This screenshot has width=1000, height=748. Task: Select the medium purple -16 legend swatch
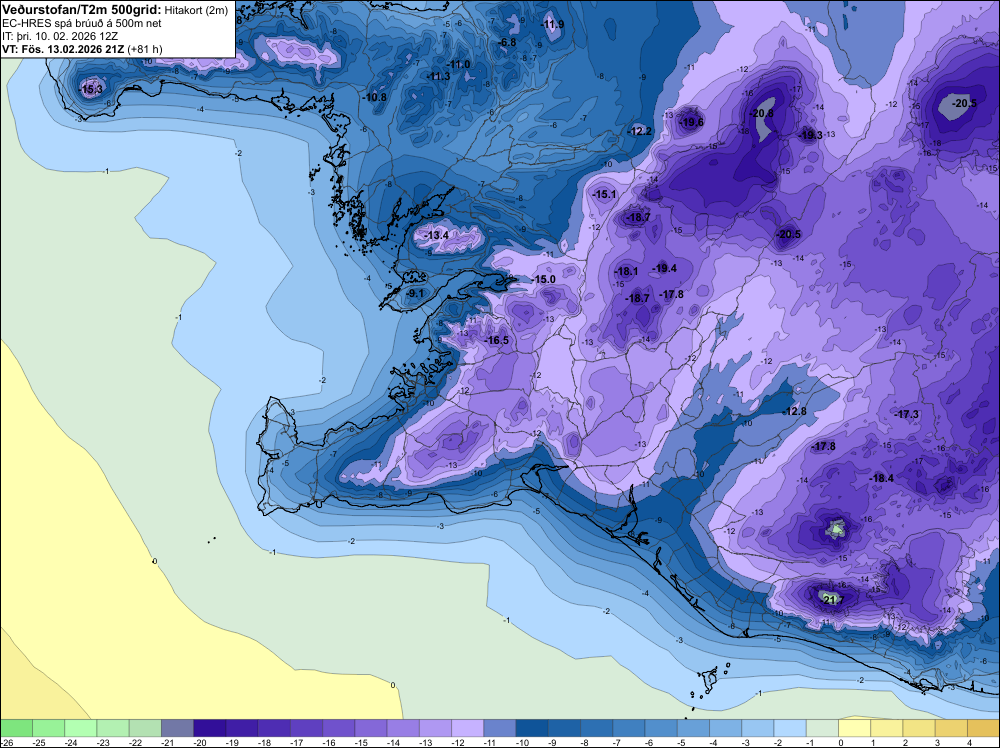(339, 728)
